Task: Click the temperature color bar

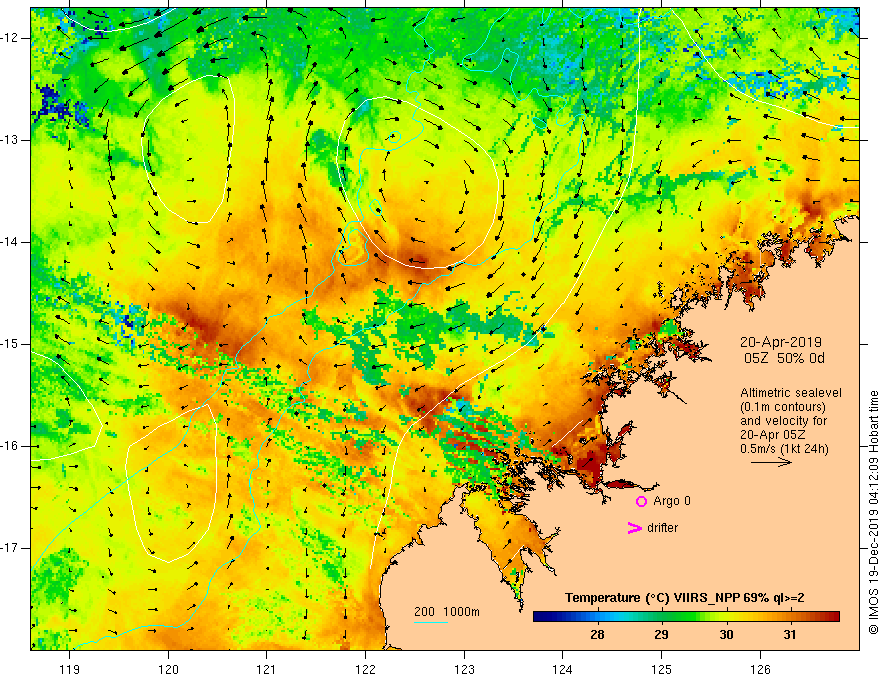Action: tap(686, 617)
